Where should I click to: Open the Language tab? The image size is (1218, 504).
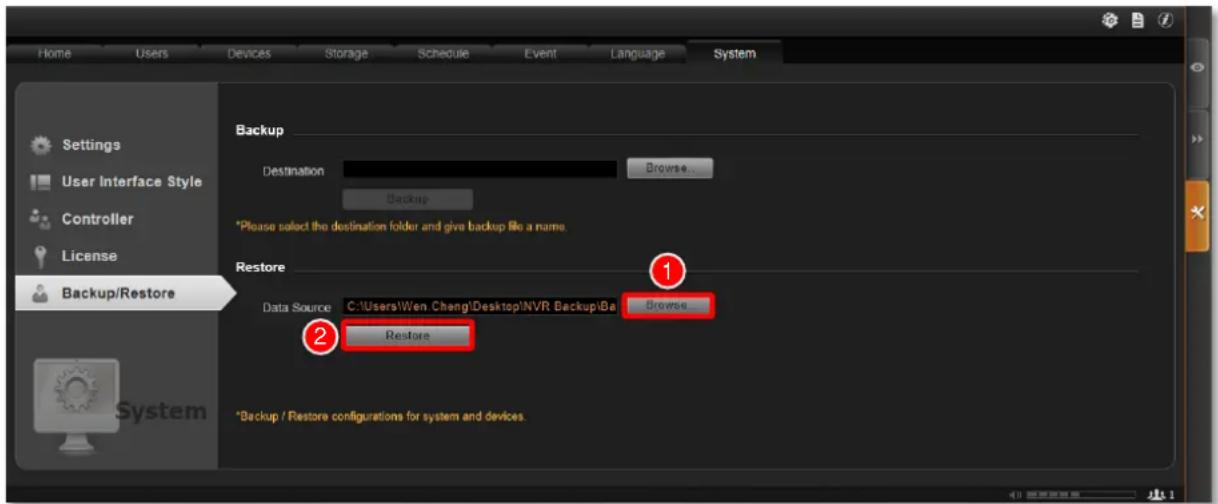(x=637, y=54)
